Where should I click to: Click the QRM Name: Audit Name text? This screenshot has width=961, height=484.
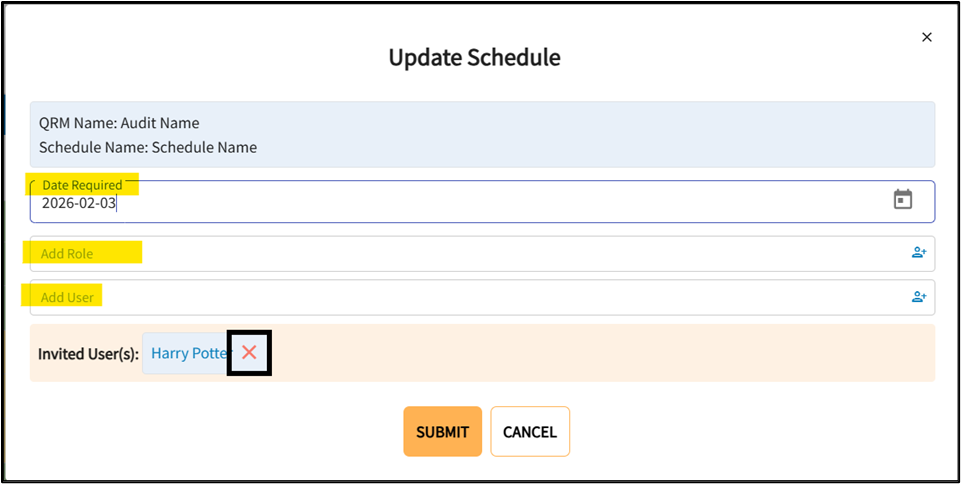(119, 123)
